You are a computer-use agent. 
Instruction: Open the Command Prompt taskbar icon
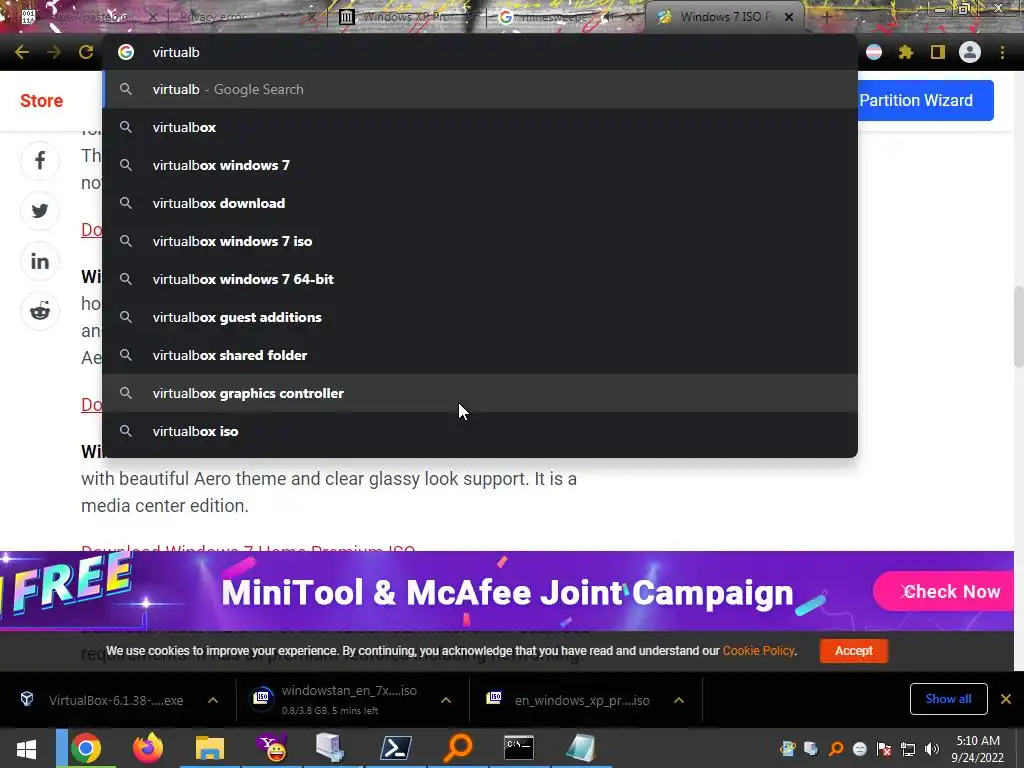(519, 748)
